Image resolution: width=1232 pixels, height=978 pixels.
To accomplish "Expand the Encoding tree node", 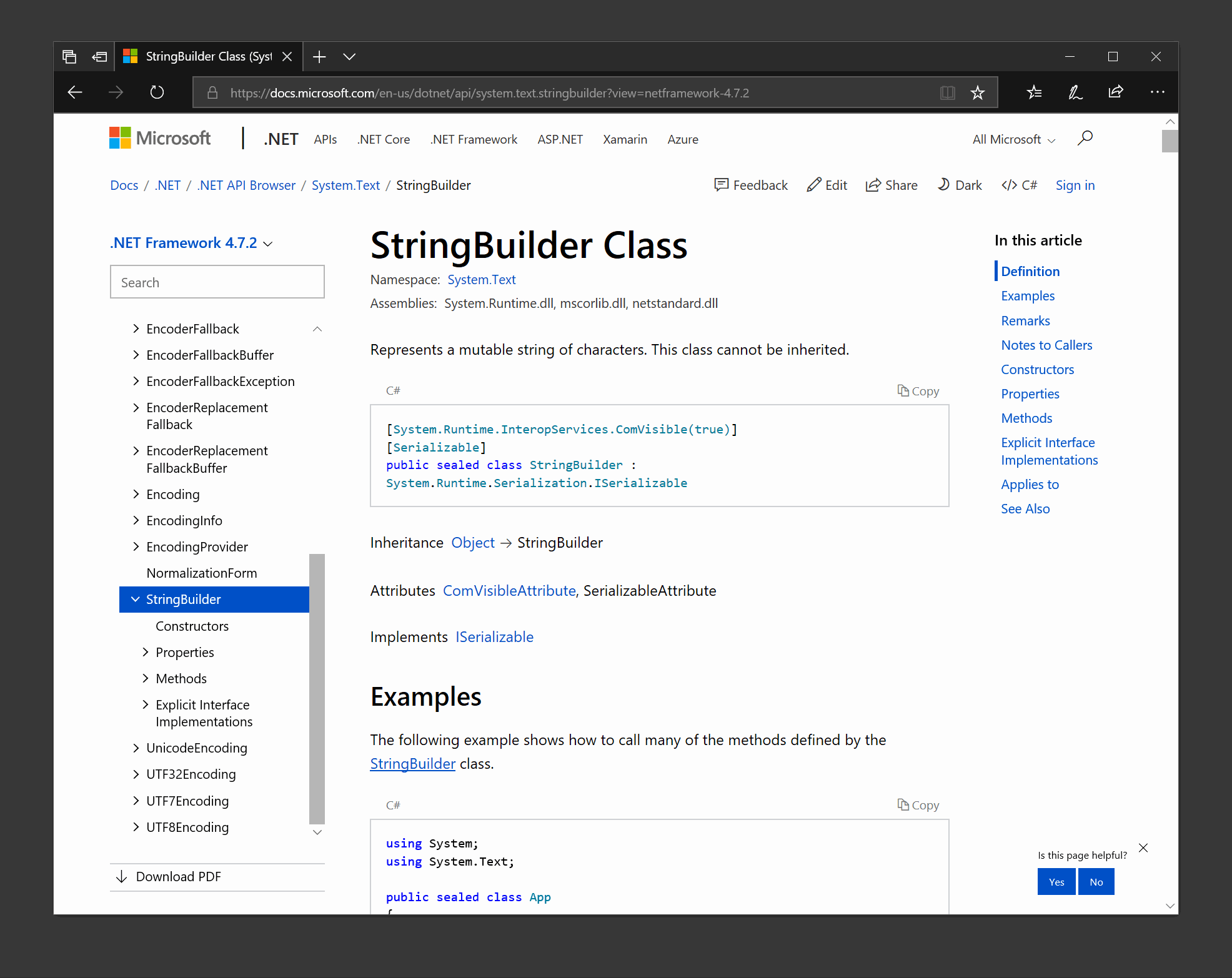I will coord(136,494).
